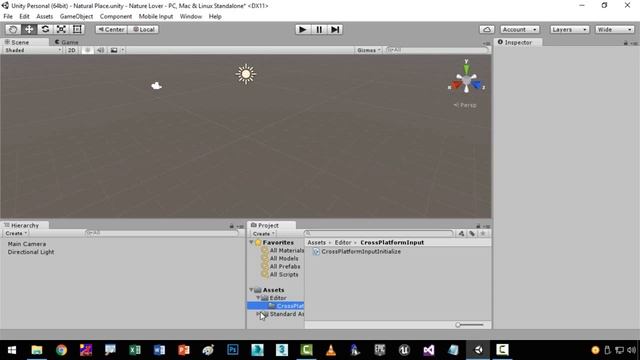Click the red X axis cone of gizmo
This screenshot has width=640, height=360.
pyautogui.click(x=456, y=84)
